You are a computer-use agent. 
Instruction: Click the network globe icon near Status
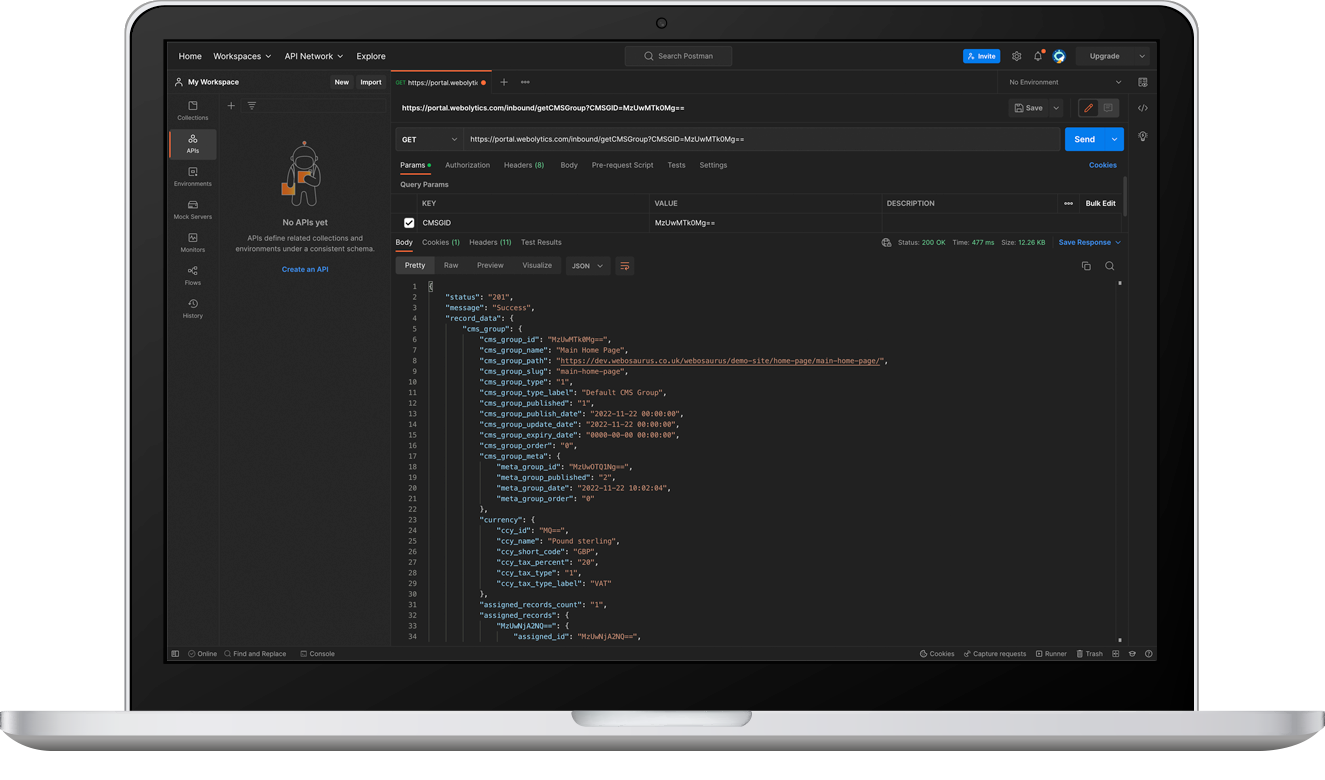[886, 242]
